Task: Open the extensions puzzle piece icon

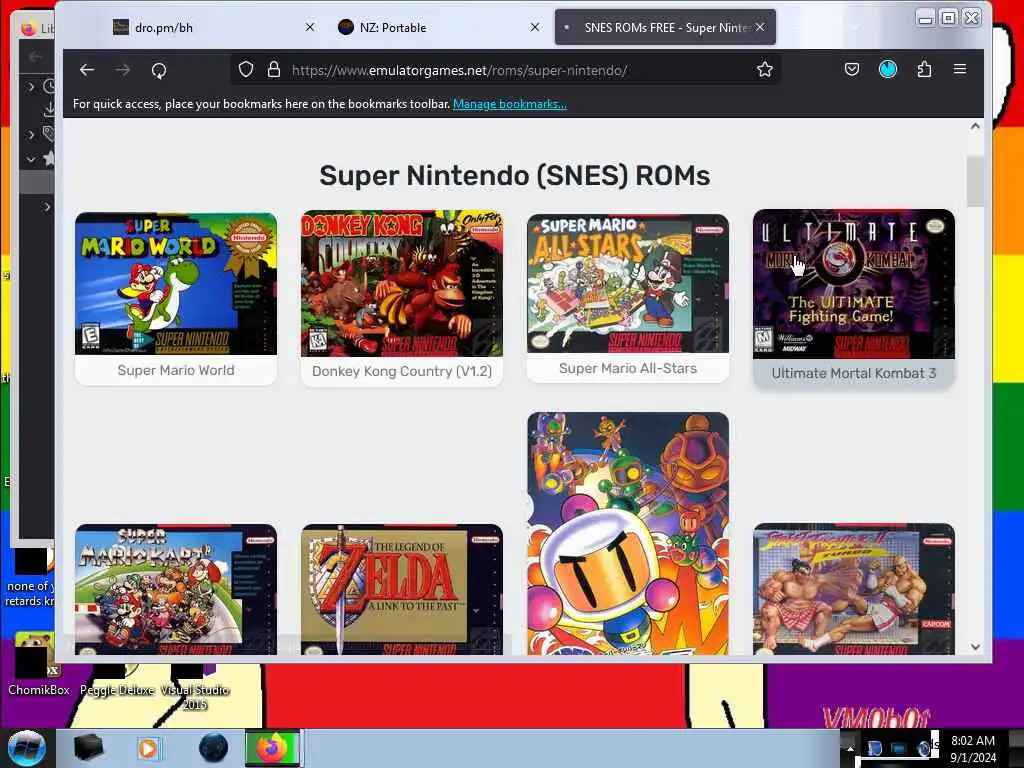Action: point(924,69)
